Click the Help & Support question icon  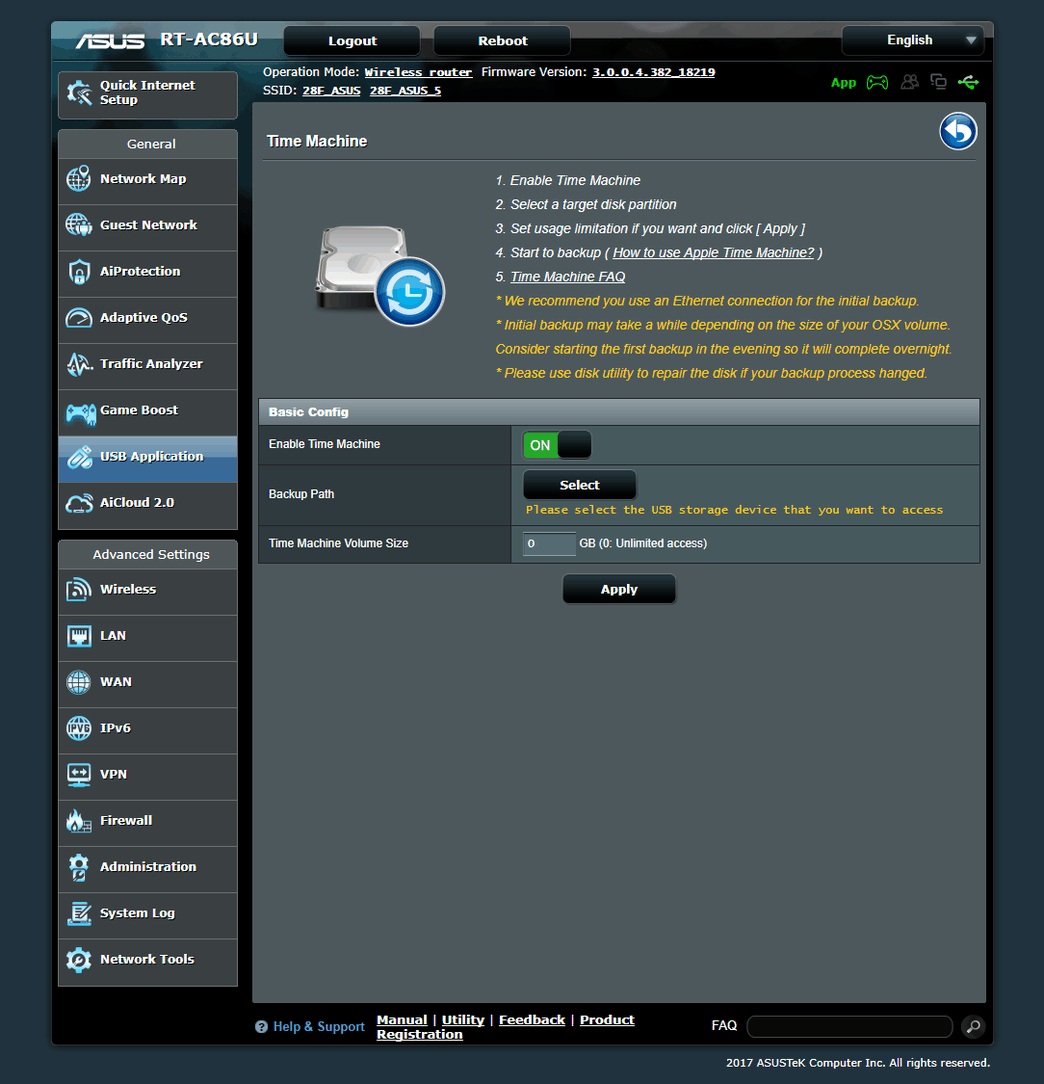pyautogui.click(x=261, y=1027)
